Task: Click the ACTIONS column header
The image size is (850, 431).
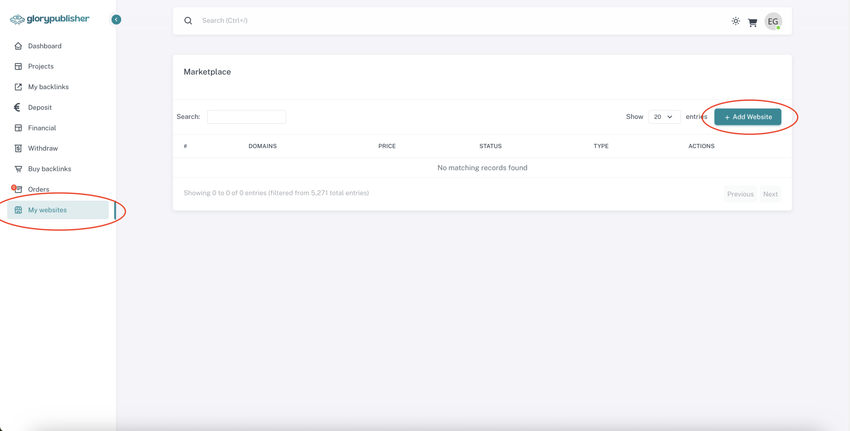Action: (x=701, y=146)
